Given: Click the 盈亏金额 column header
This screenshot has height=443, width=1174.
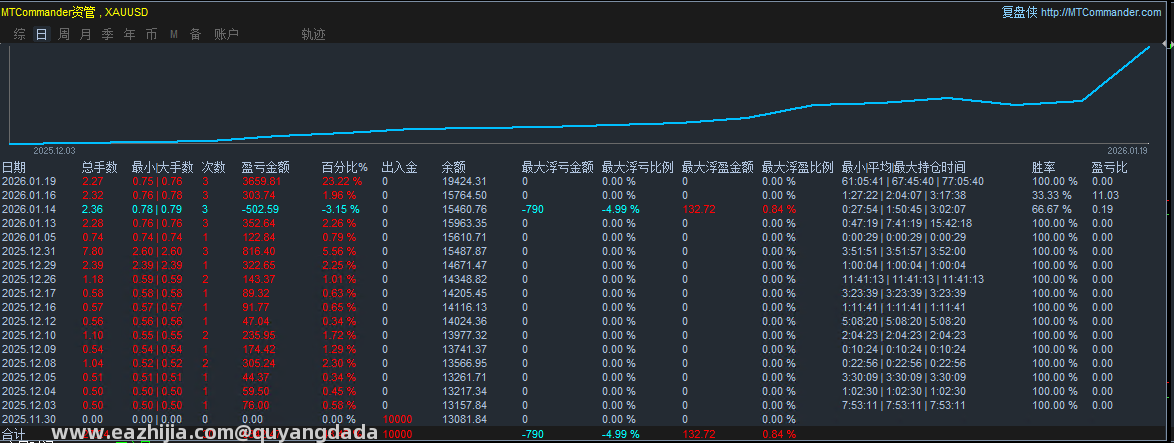Looking at the screenshot, I should pos(266,167).
